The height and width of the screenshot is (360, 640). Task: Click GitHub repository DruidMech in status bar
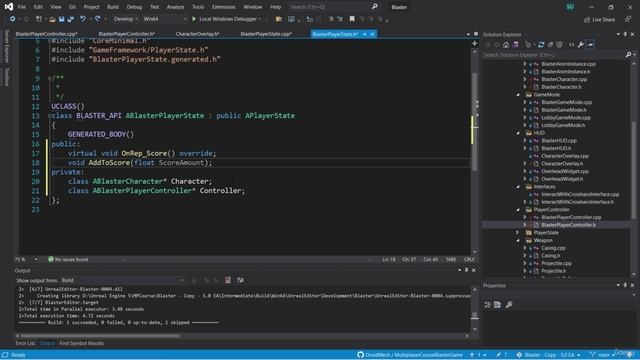[410, 355]
